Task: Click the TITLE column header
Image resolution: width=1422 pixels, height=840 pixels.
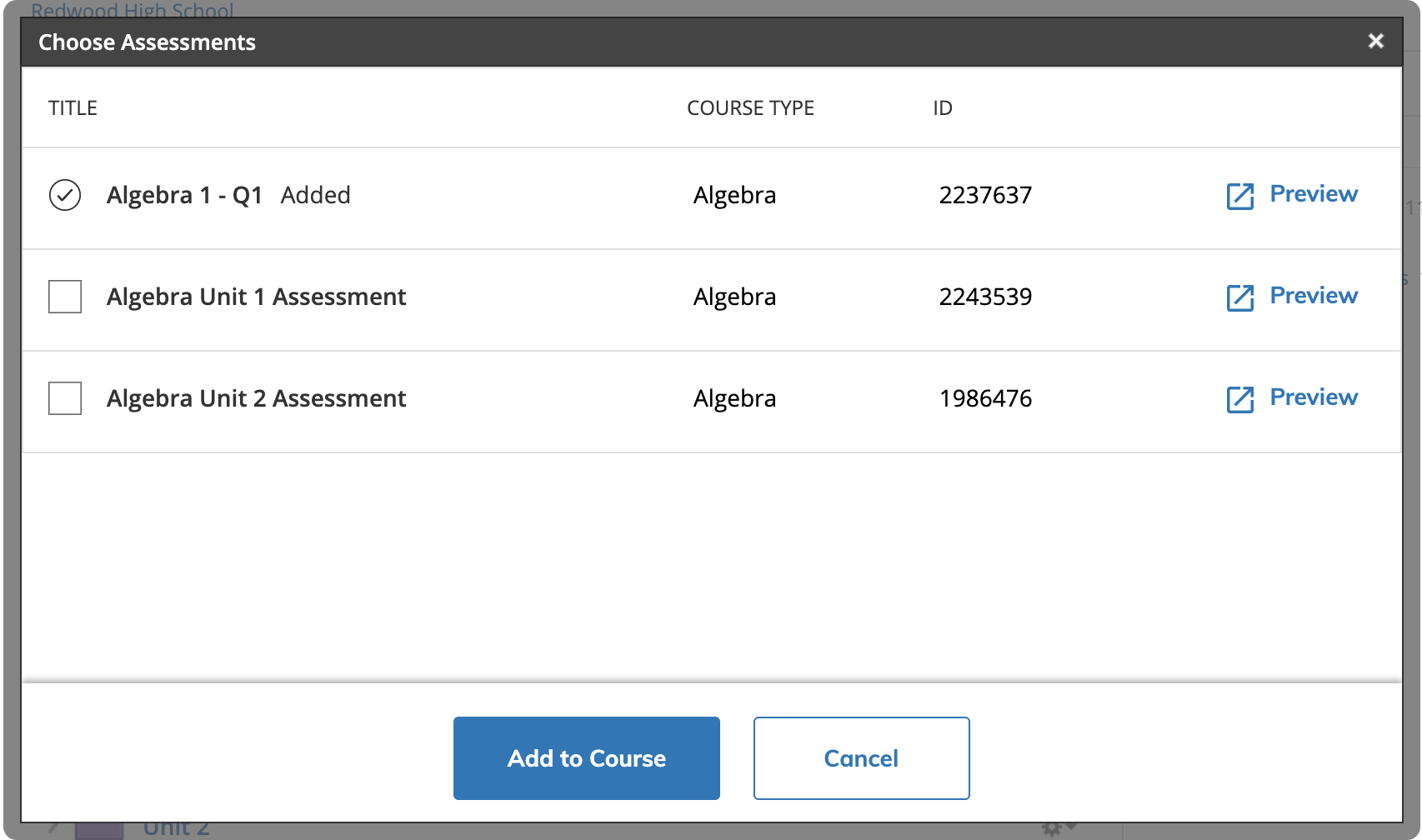Action: (x=73, y=108)
